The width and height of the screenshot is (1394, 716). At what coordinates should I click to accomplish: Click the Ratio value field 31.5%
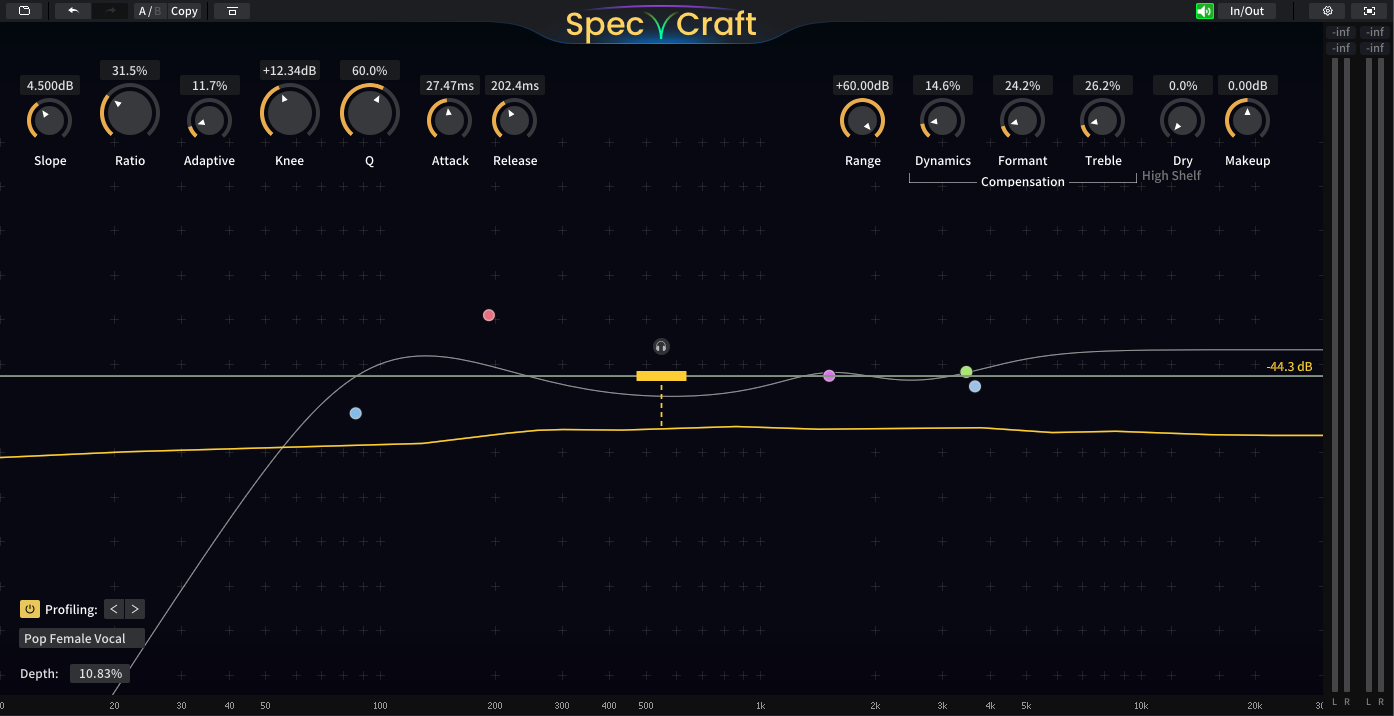130,71
